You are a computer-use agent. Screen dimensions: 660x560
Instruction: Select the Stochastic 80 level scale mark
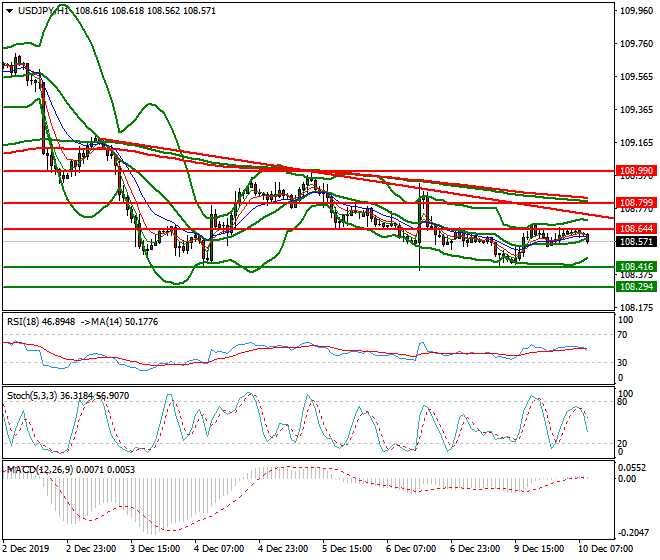click(622, 402)
